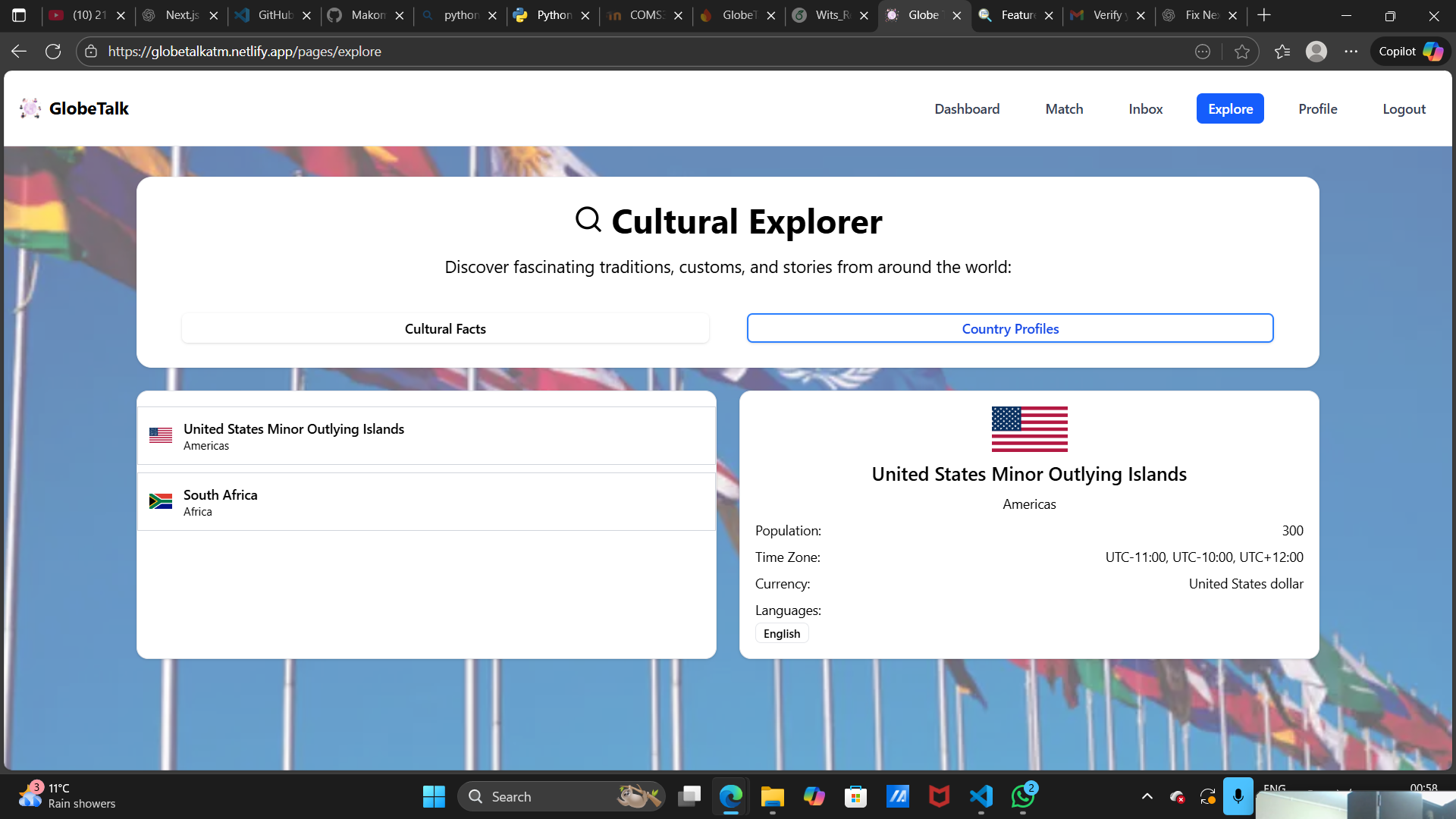The width and height of the screenshot is (1456, 819).
Task: Select the United States flag in the country list
Action: pos(161,435)
